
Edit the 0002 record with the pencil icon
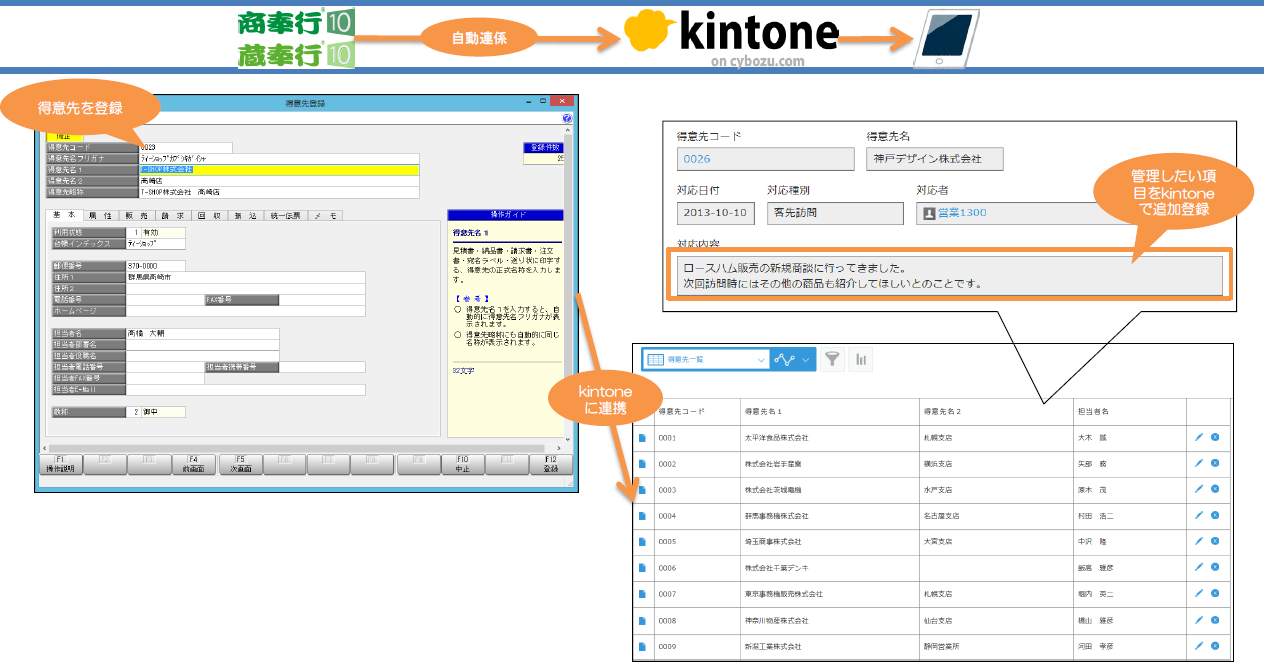[x=1199, y=463]
